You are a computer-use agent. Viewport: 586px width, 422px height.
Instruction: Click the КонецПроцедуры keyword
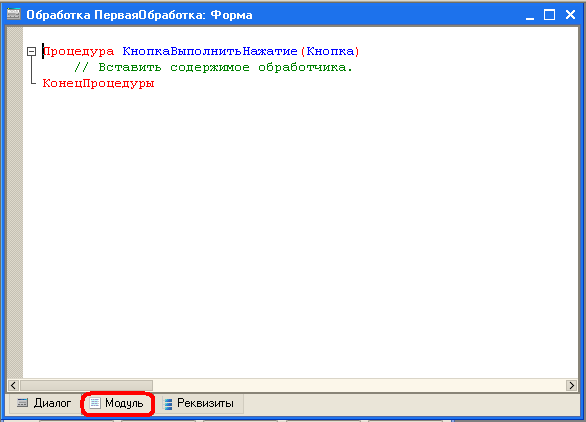[x=98, y=83]
